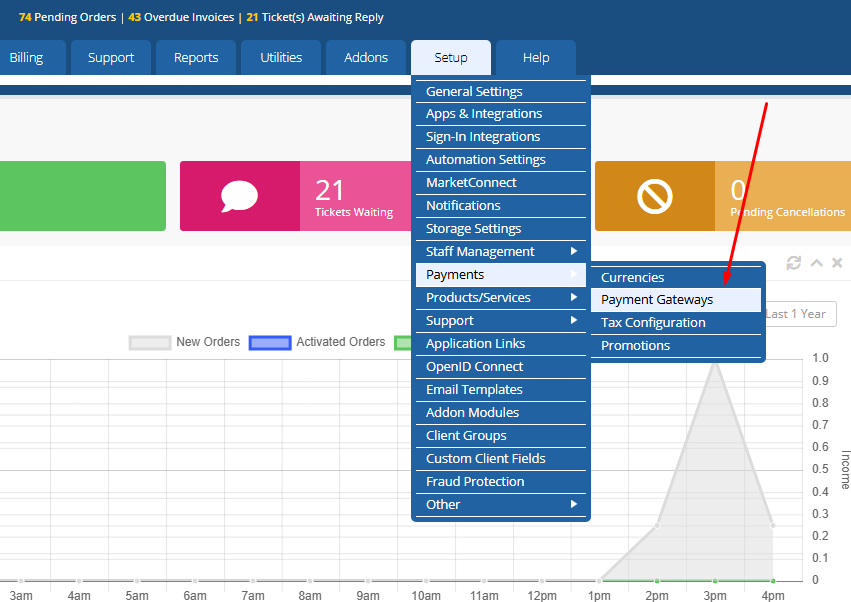Toggle the New Orders legend swatch
This screenshot has height=602, width=851.
tap(150, 343)
